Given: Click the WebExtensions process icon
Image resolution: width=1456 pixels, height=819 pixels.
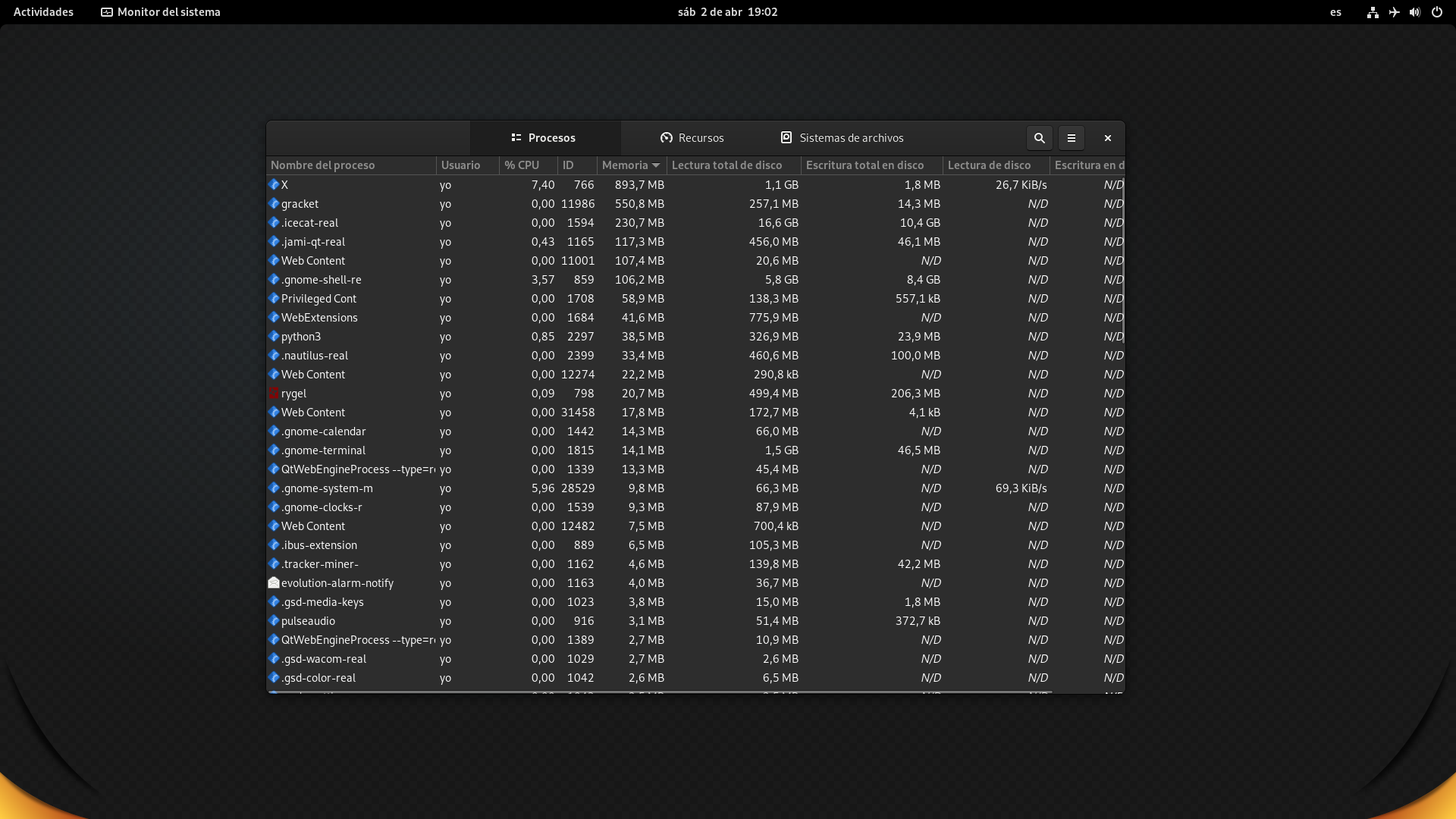Looking at the screenshot, I should point(274,317).
